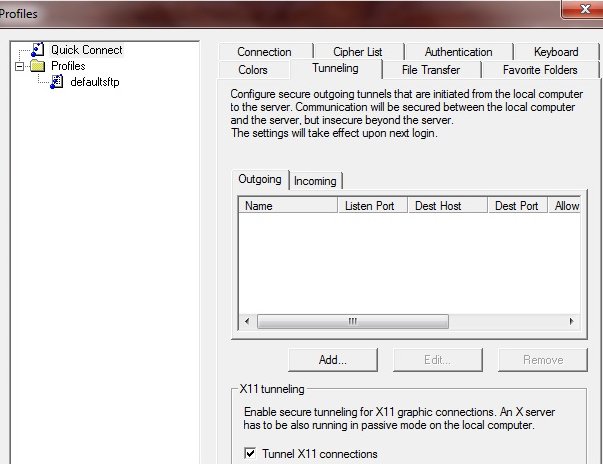Image resolution: width=603 pixels, height=464 pixels.
Task: Click the Remove tunnel button
Action: (x=543, y=360)
